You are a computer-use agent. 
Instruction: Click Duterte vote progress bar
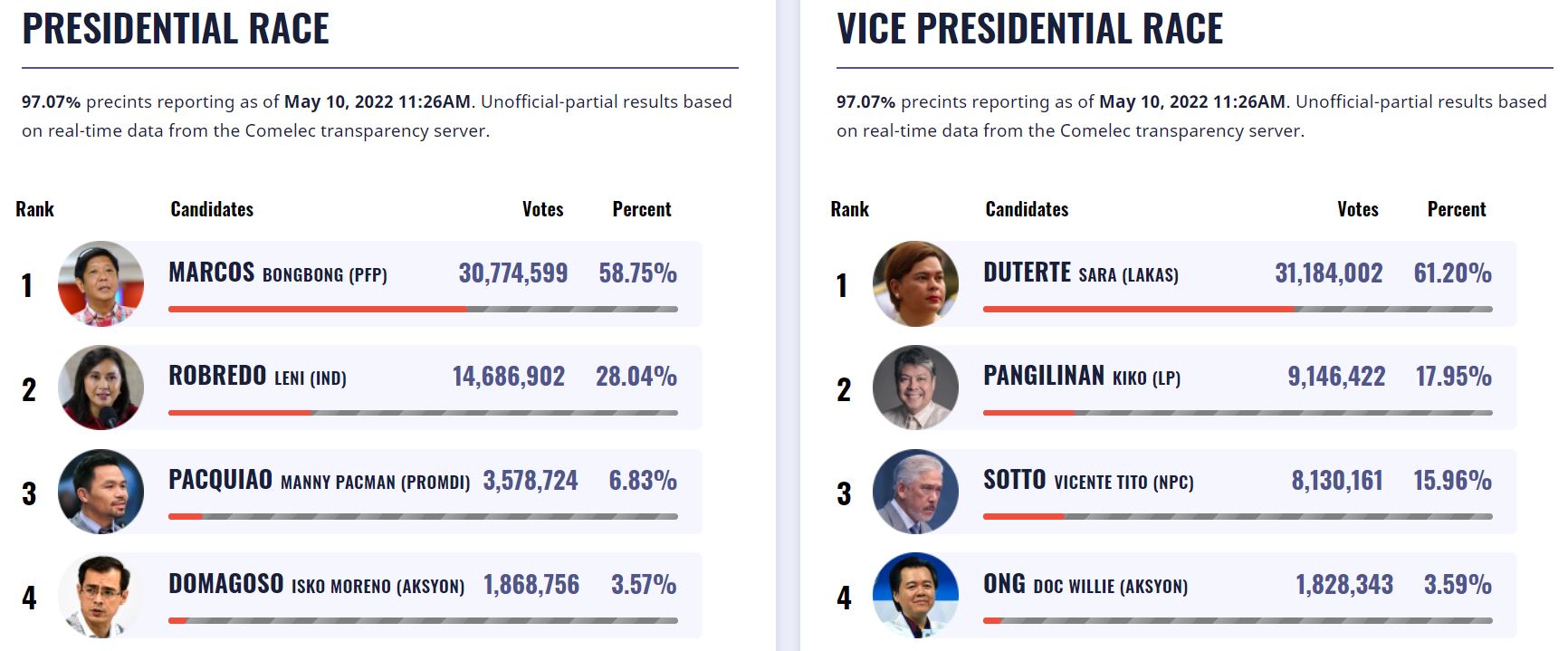tap(1238, 309)
